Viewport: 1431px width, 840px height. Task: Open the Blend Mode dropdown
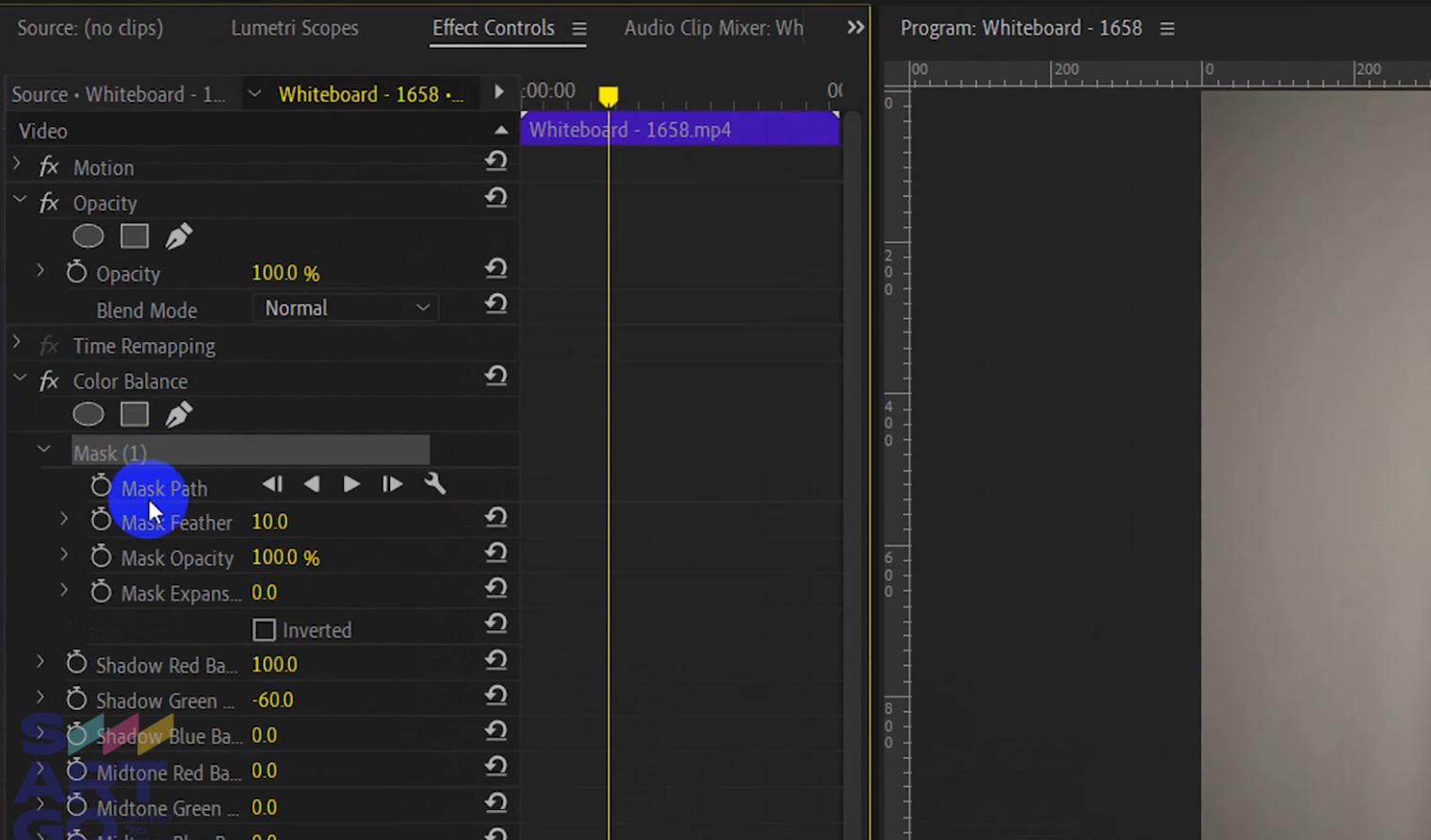[345, 308]
